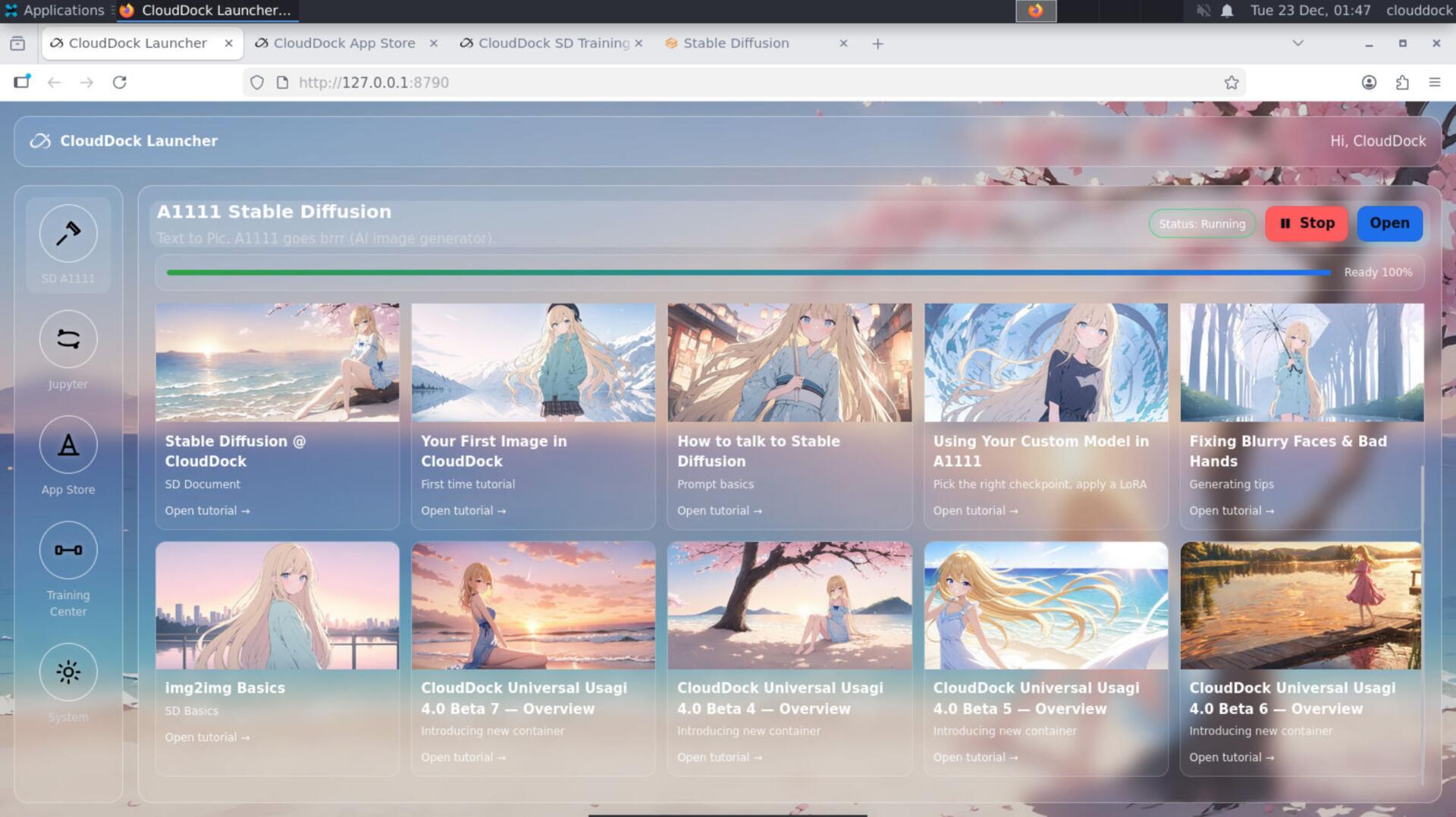The width and height of the screenshot is (1456, 817).
Task: Open the browser account profile dropdown
Action: coord(1369,82)
